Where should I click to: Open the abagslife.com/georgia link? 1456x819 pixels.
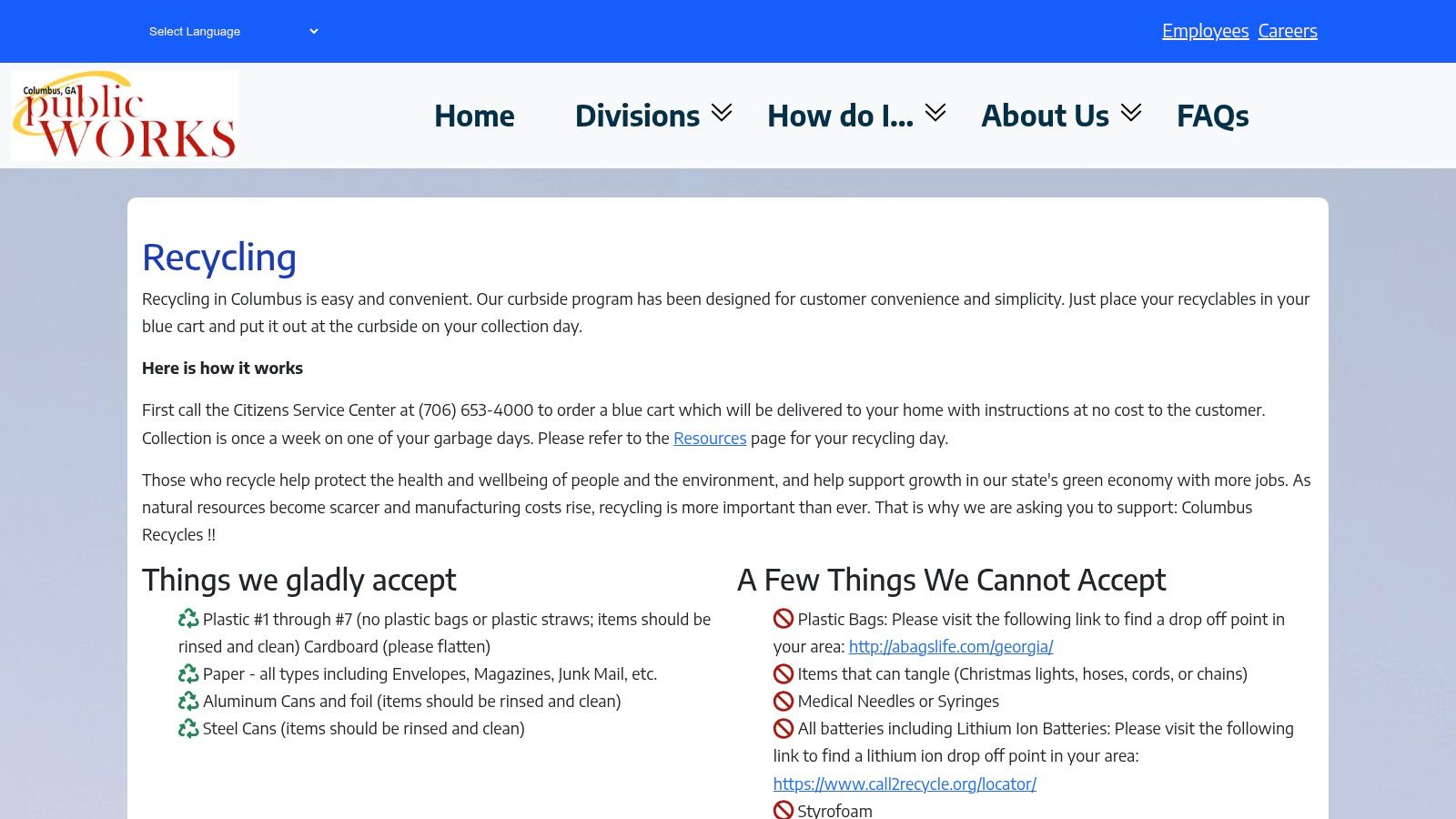(951, 646)
